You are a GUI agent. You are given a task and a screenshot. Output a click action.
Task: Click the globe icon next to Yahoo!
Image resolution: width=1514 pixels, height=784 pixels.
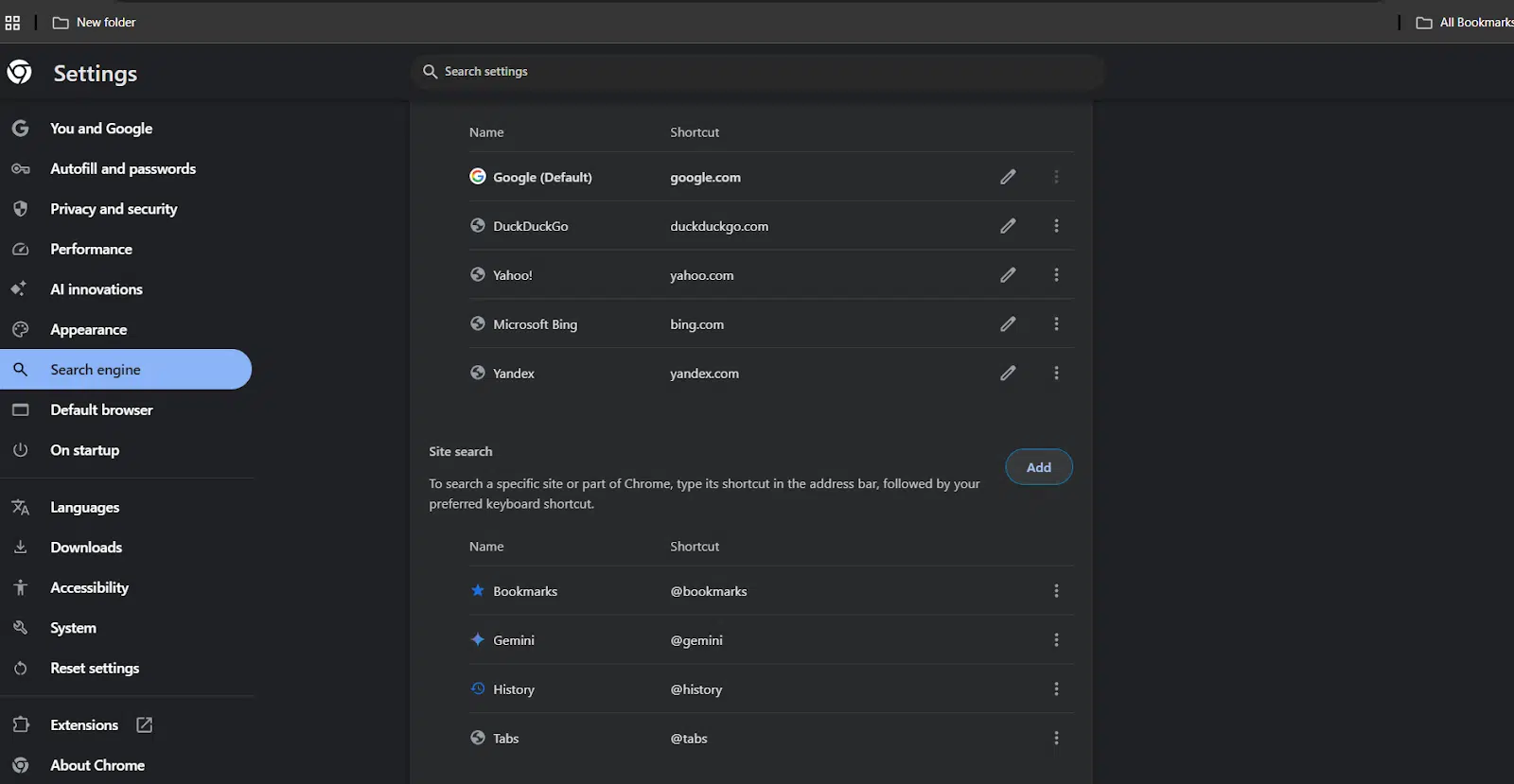[x=478, y=275]
